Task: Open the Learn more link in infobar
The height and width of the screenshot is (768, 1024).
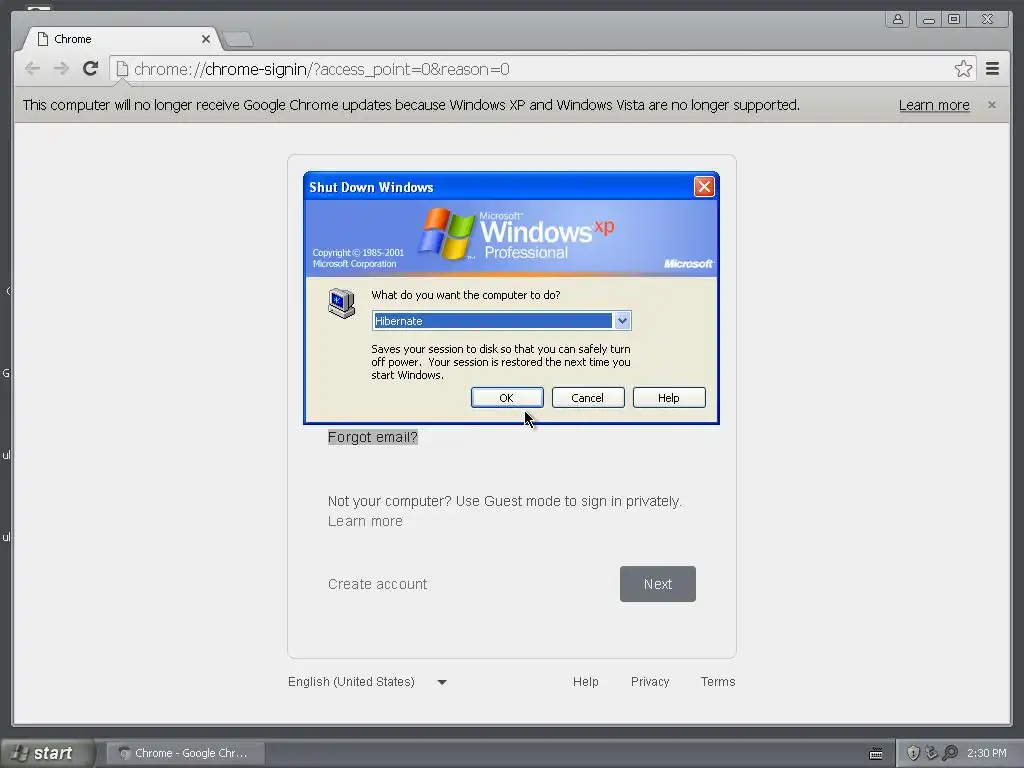Action: (934, 105)
